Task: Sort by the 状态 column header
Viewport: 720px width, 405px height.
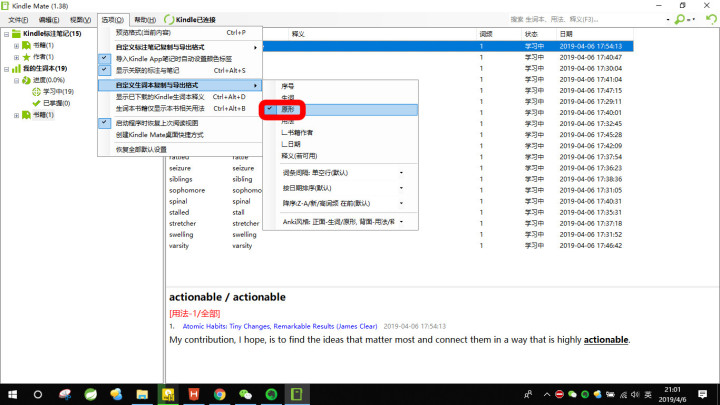Action: [539, 34]
